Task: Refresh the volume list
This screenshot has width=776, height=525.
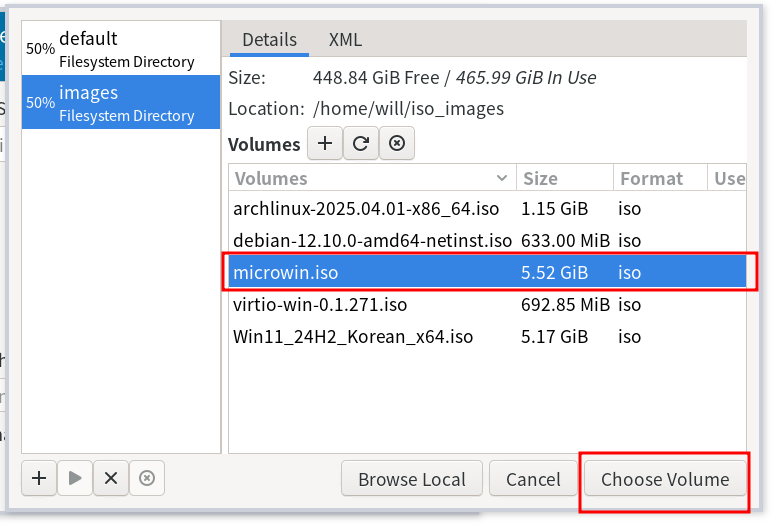Action: pos(361,144)
